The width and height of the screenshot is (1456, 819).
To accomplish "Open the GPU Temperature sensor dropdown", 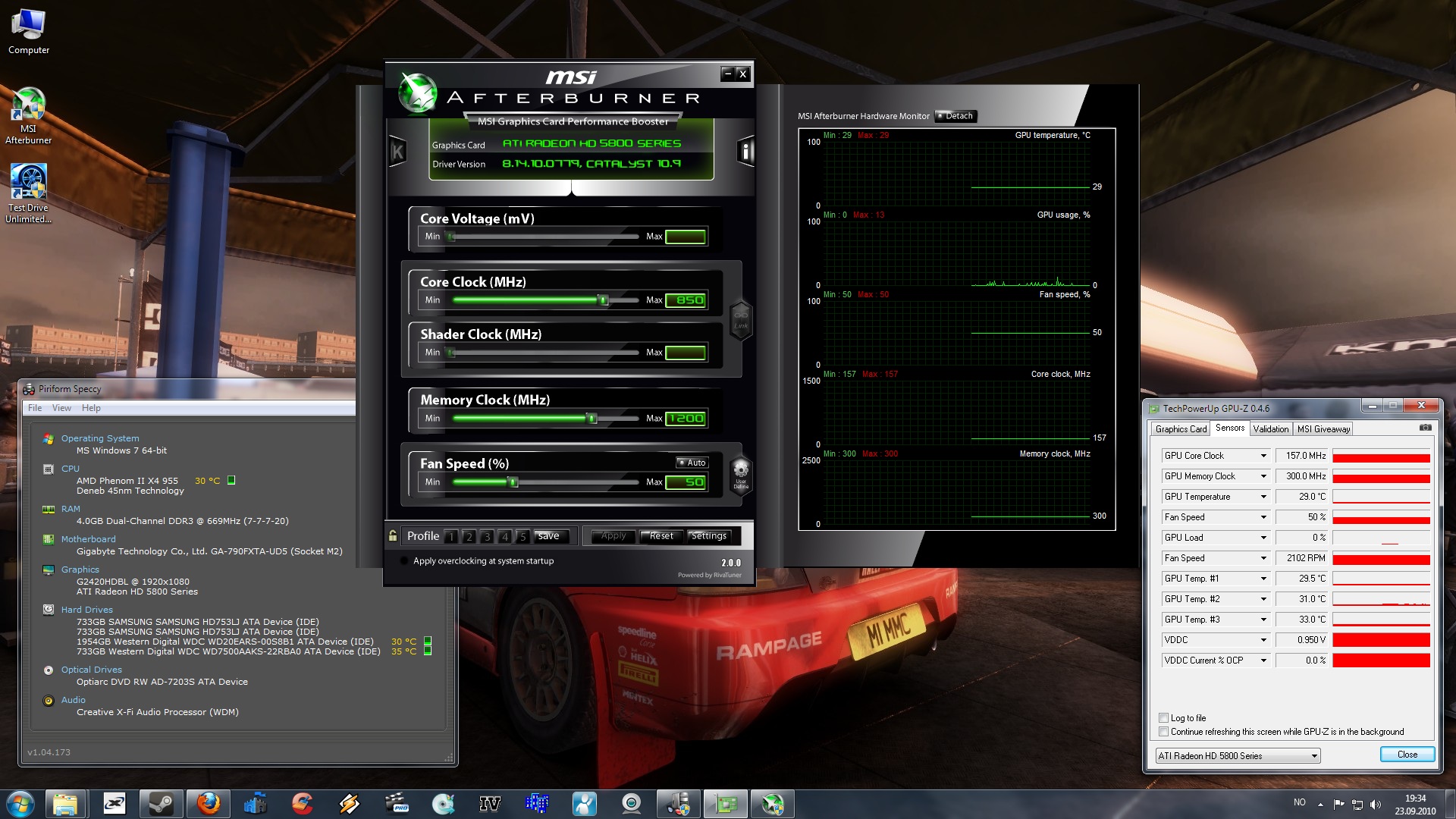I will pyautogui.click(x=1263, y=497).
